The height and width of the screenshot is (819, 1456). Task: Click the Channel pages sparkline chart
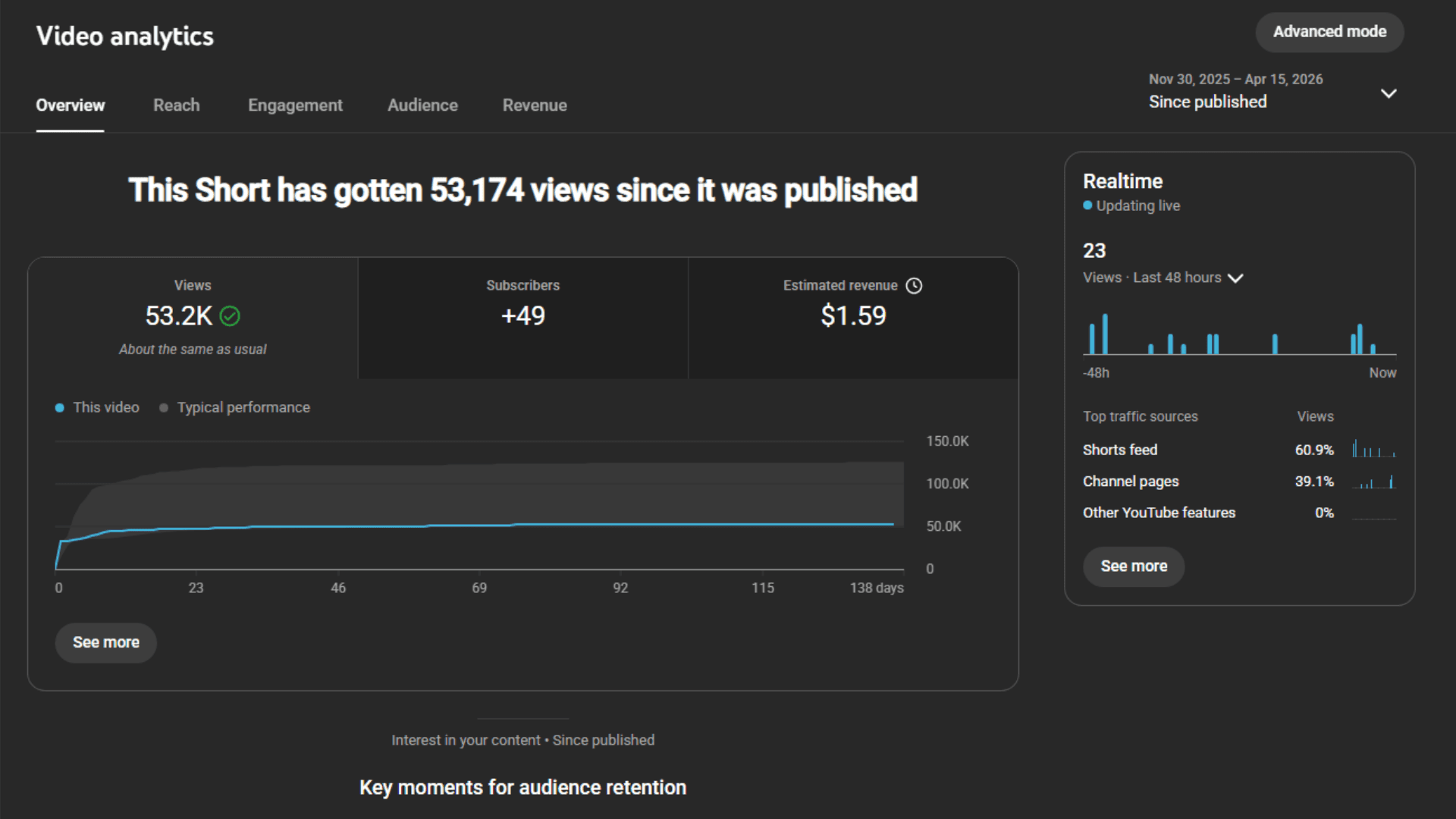tap(1373, 482)
